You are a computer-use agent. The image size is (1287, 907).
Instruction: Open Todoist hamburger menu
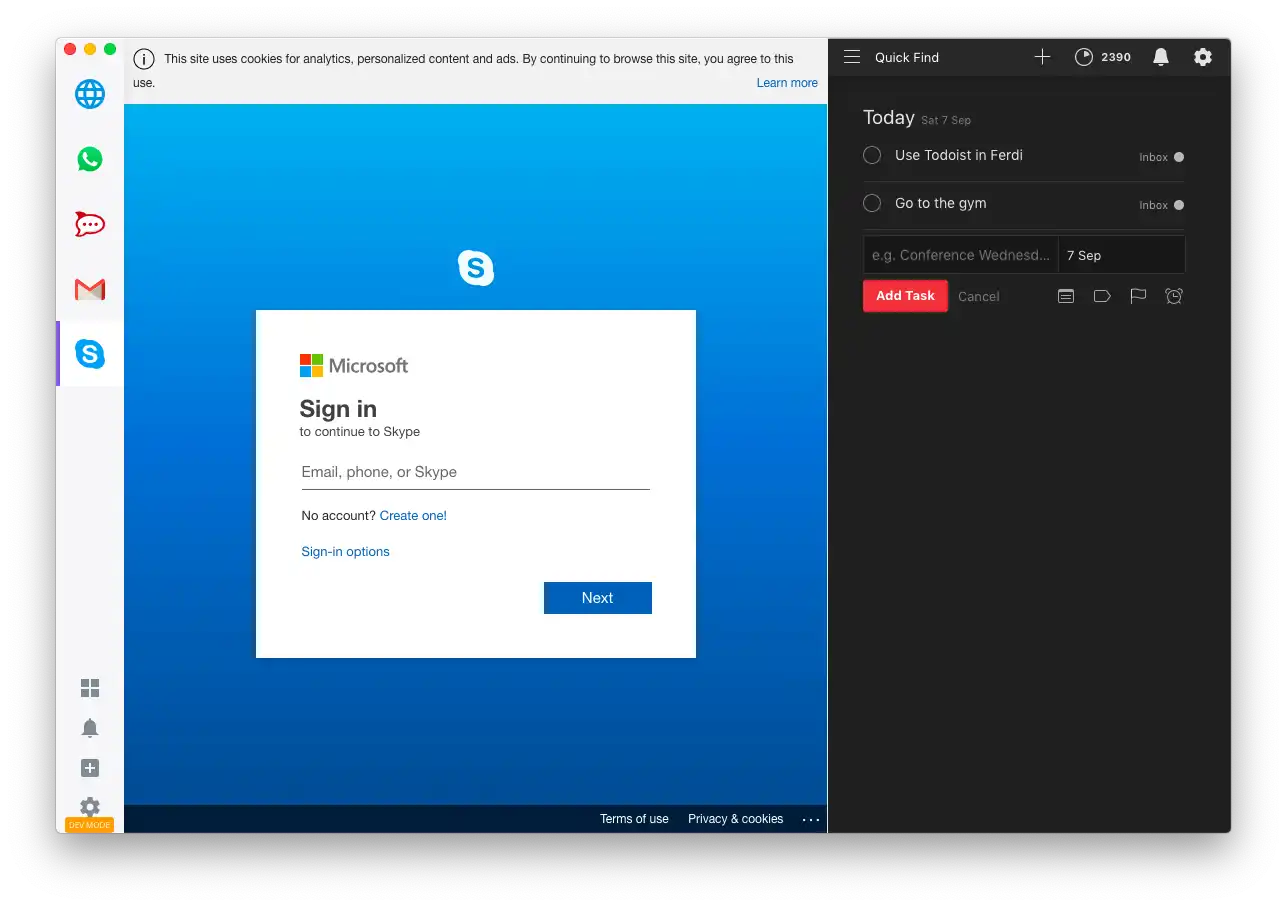[x=852, y=57]
